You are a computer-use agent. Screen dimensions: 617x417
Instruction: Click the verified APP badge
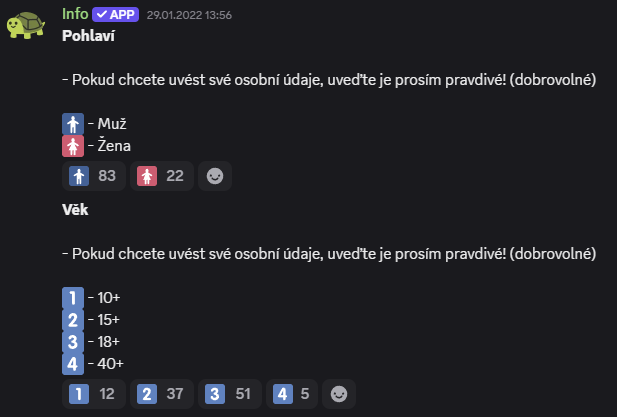(x=115, y=15)
